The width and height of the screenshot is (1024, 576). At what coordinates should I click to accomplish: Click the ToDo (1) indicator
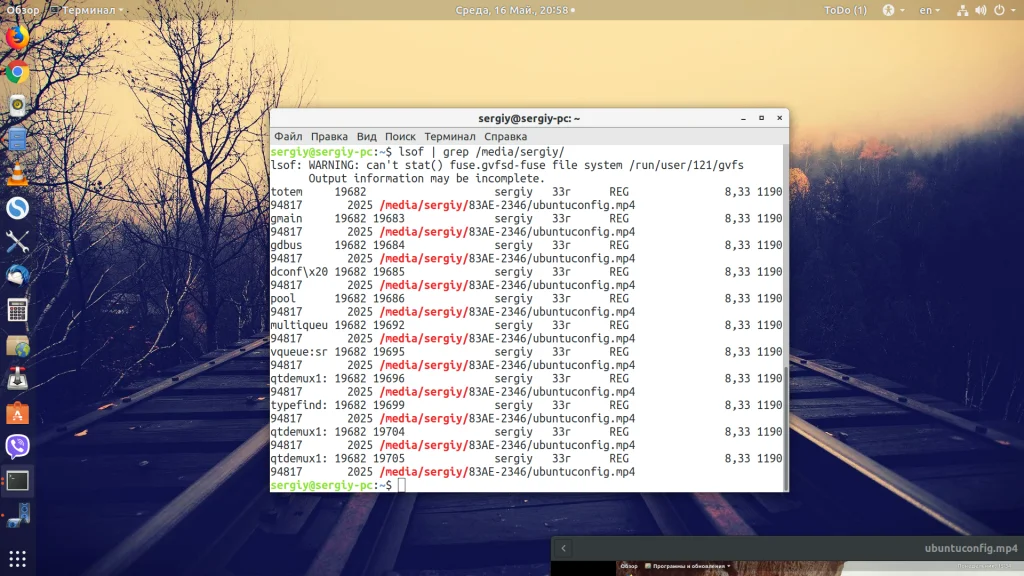pos(845,10)
